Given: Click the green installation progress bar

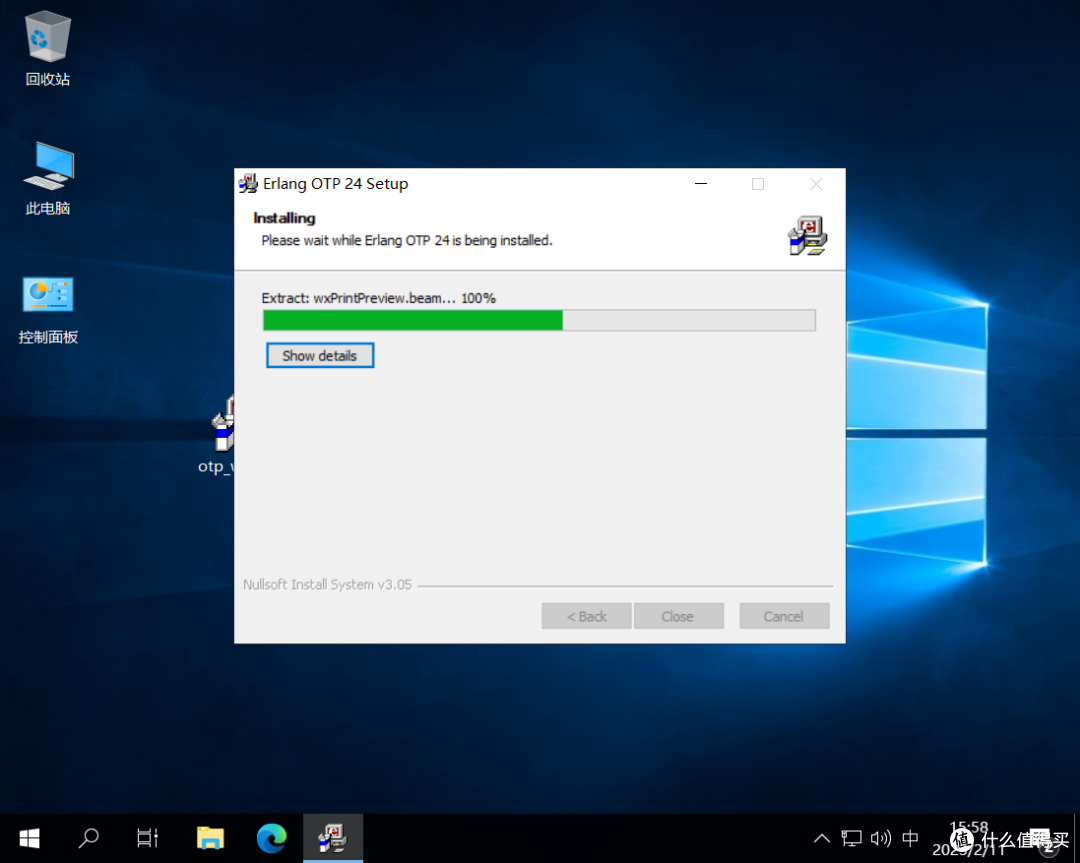Looking at the screenshot, I should [539, 320].
